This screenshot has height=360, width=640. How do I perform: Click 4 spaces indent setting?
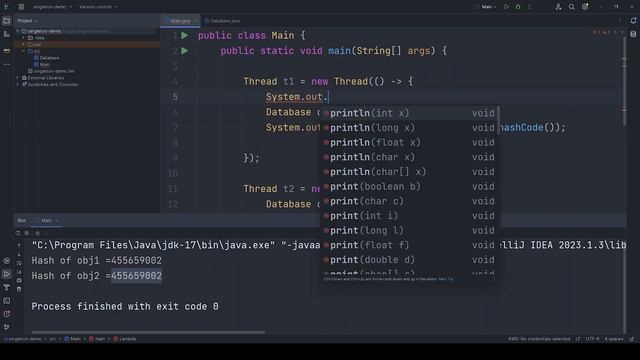click(614, 339)
